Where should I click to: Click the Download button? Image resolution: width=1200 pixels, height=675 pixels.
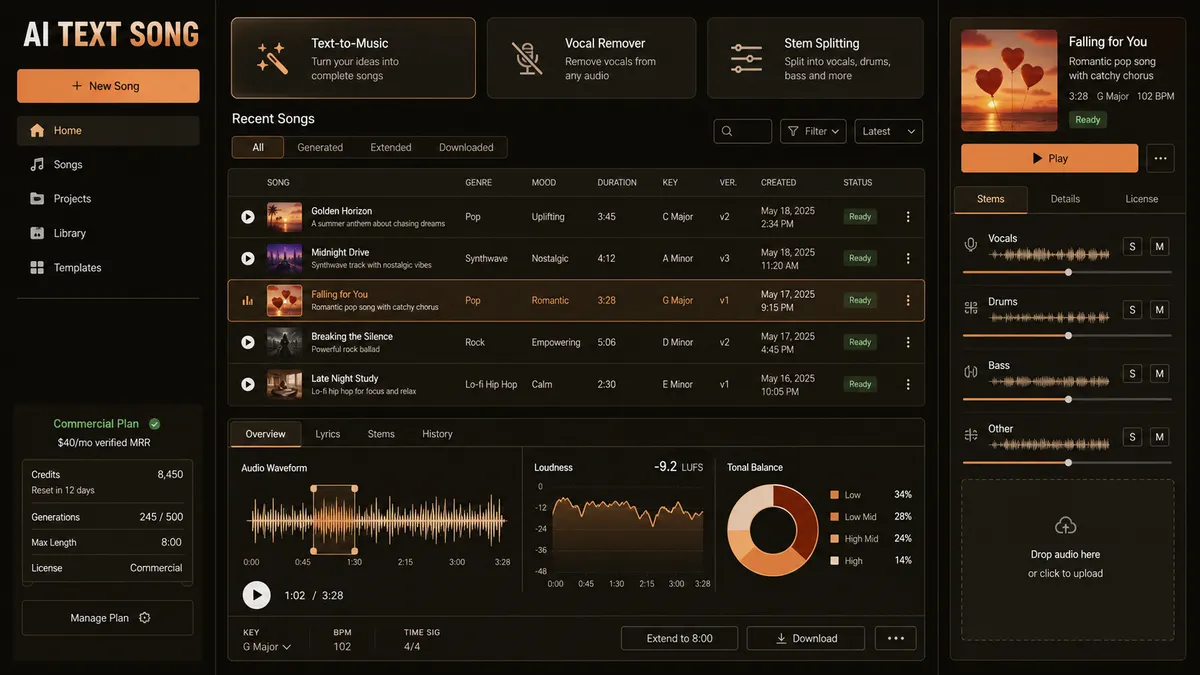click(806, 638)
